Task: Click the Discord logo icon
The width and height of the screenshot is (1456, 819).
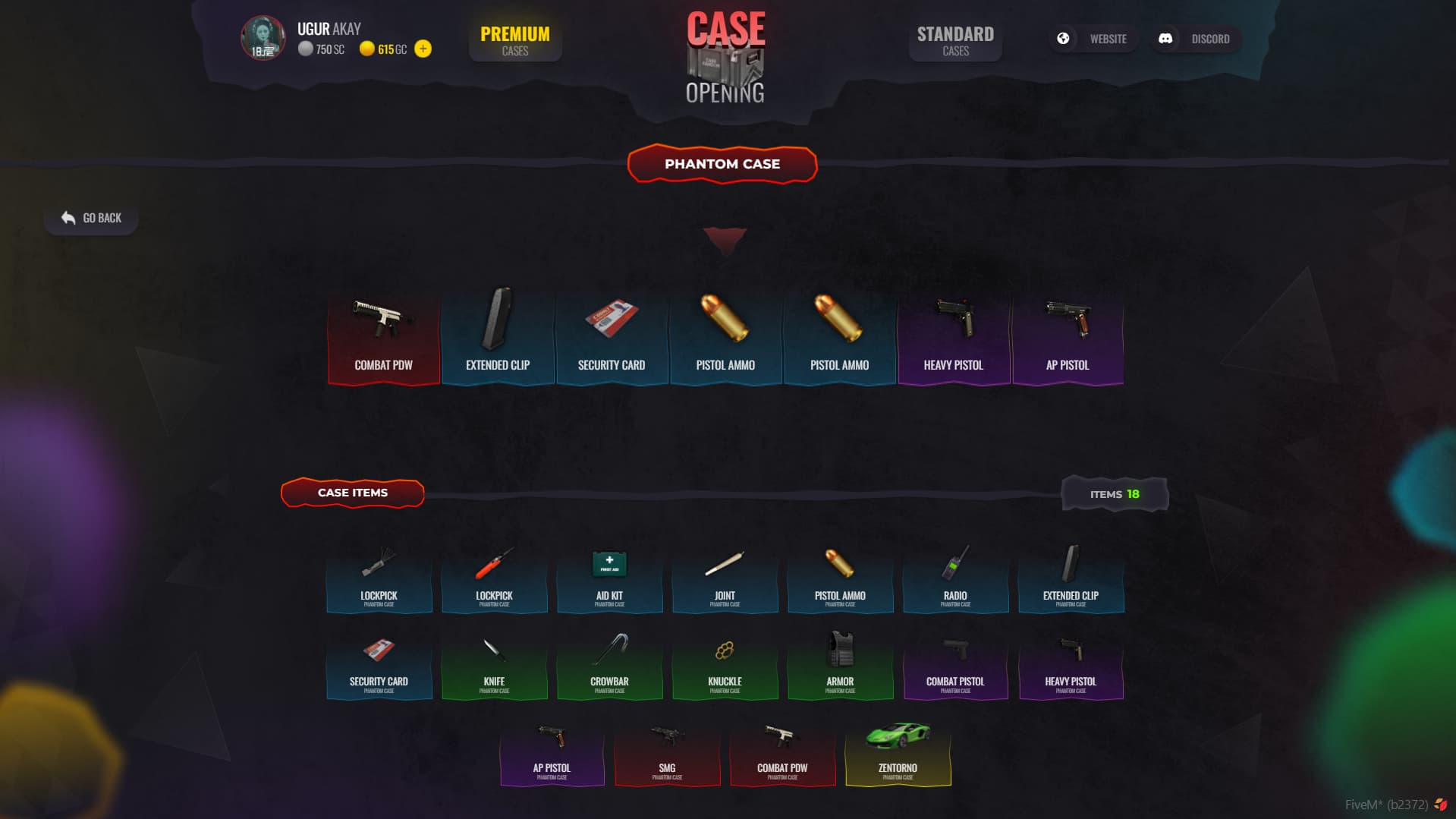Action: (x=1165, y=39)
